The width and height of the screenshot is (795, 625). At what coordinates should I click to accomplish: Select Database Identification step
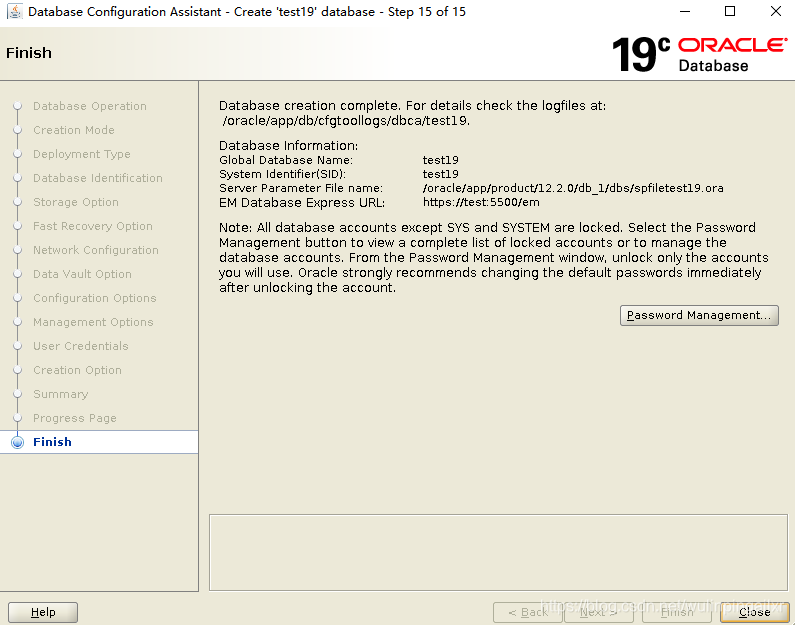tap(98, 178)
